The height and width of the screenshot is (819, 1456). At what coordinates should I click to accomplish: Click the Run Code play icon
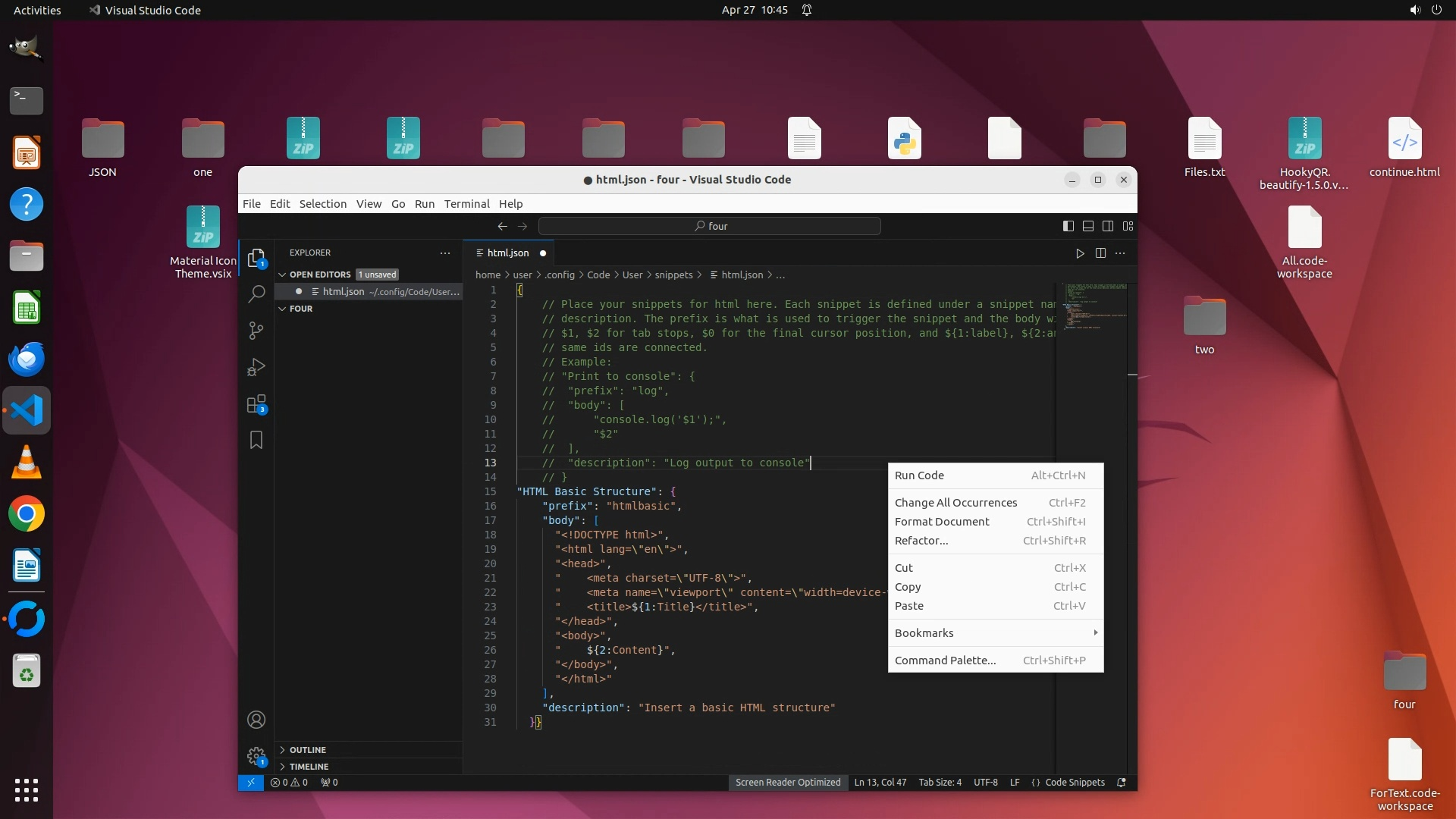pyautogui.click(x=1080, y=253)
